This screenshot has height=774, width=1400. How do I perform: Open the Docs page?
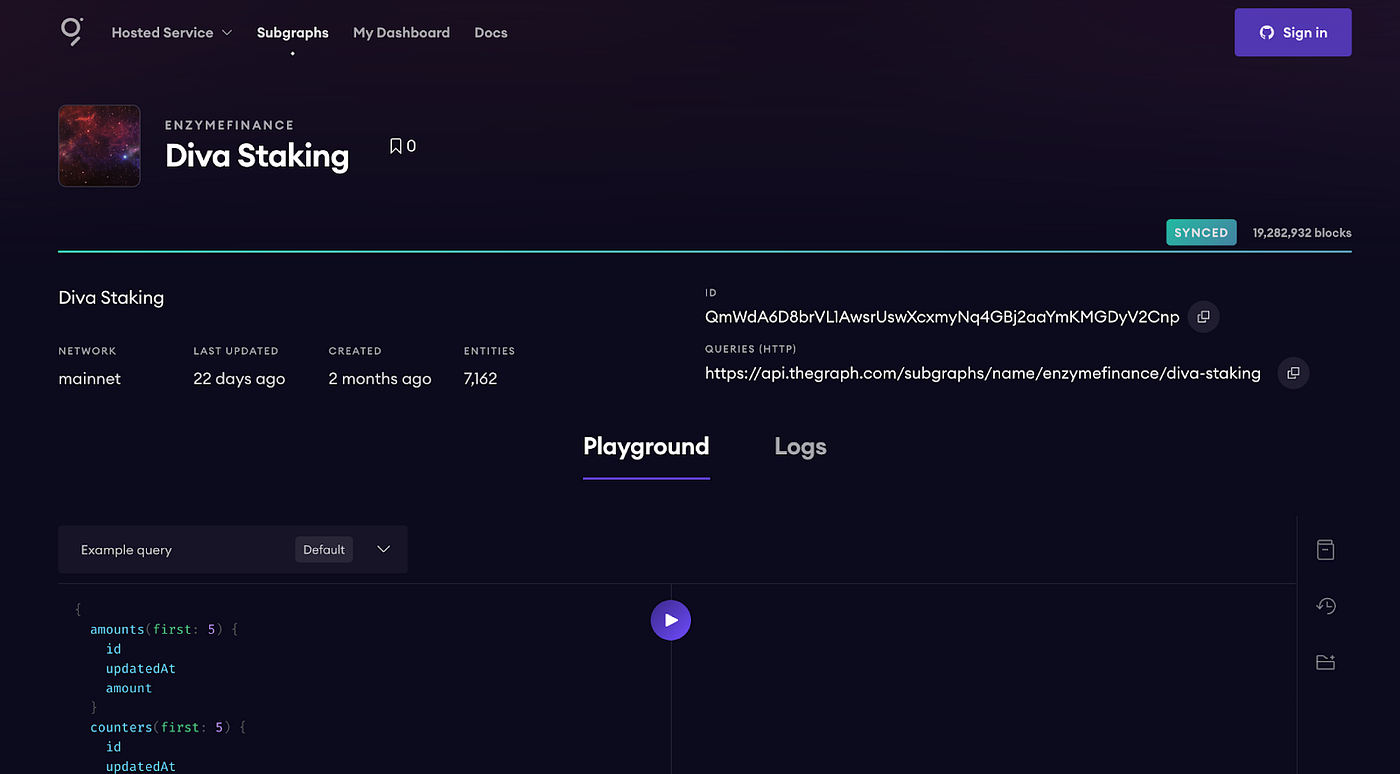[490, 32]
